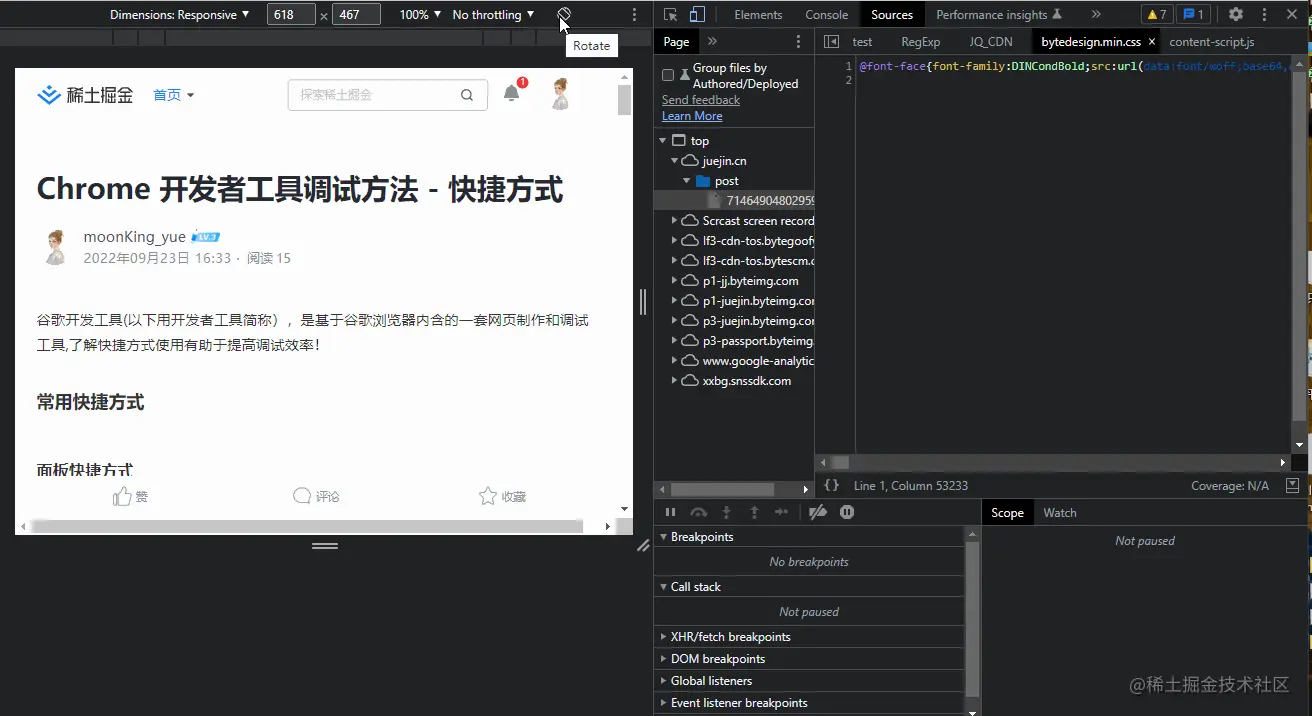
Task: Click the like thumbs-up icon
Action: click(122, 496)
